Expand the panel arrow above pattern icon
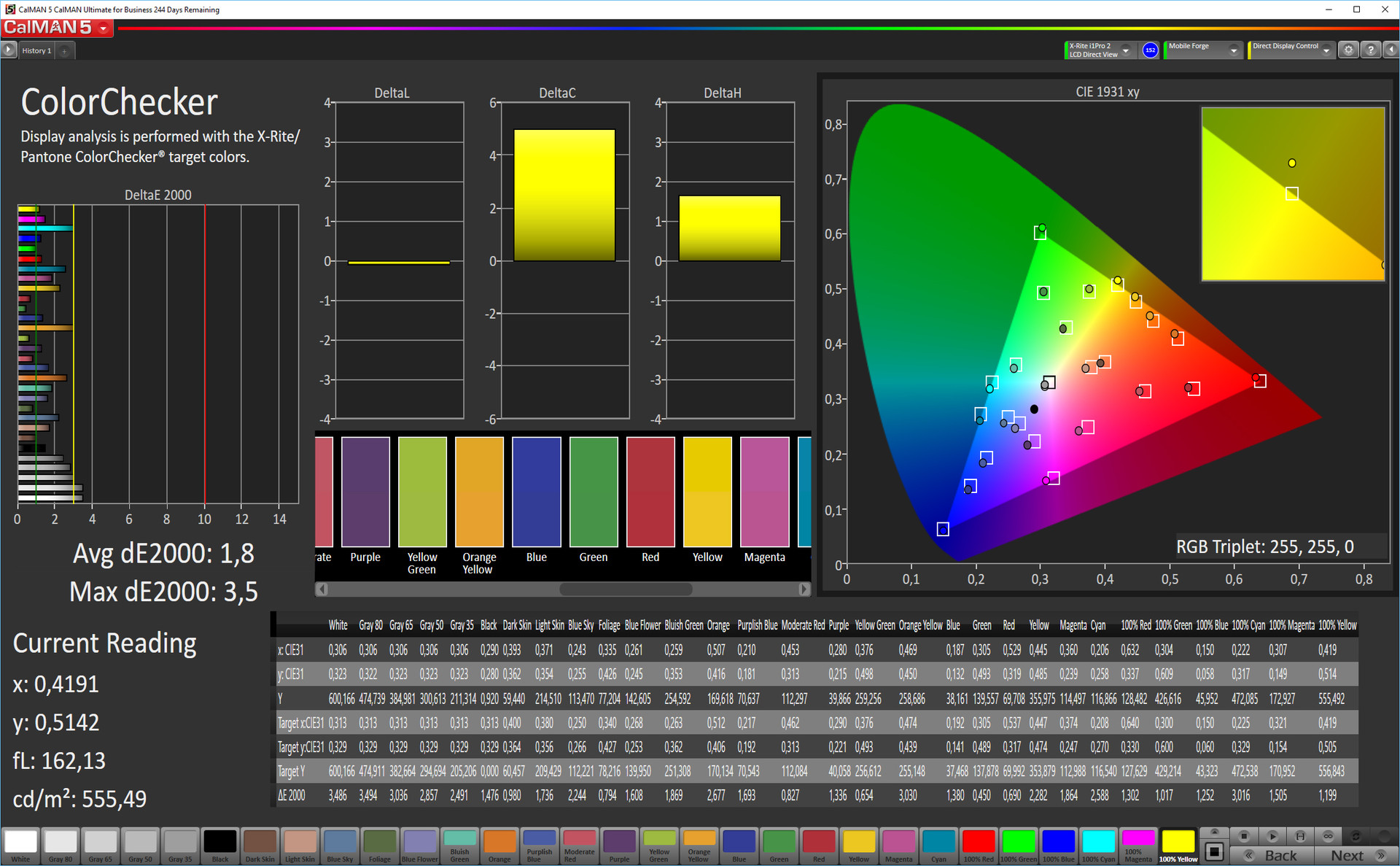Viewport: 1400px width, 866px height. coord(1214,832)
